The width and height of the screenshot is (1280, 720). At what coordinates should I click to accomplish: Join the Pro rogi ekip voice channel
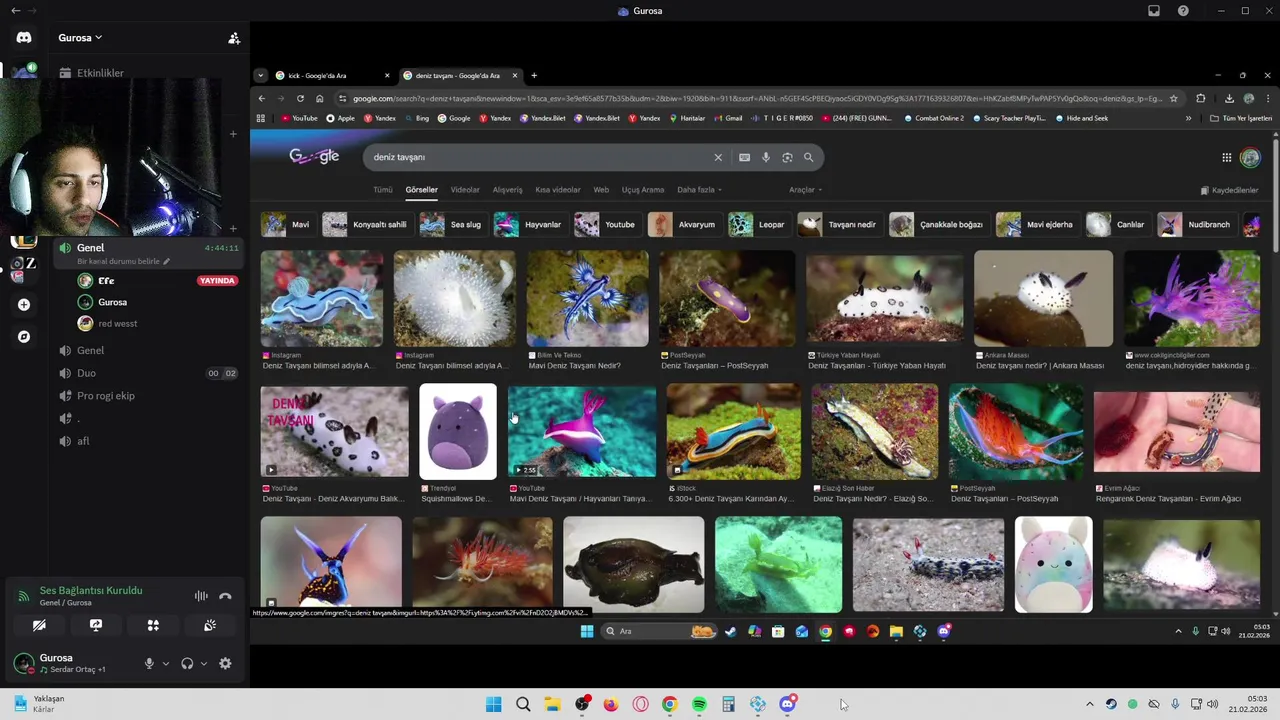tap(105, 396)
